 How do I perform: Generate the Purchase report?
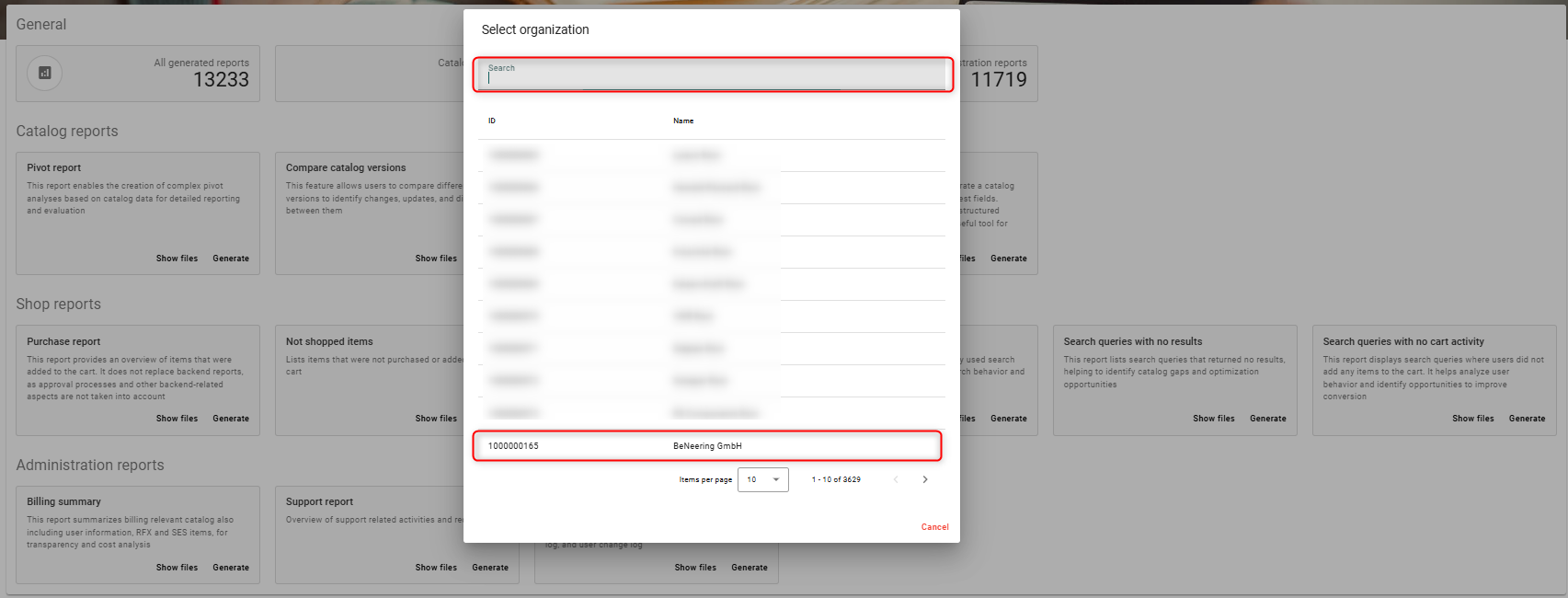pyautogui.click(x=231, y=419)
